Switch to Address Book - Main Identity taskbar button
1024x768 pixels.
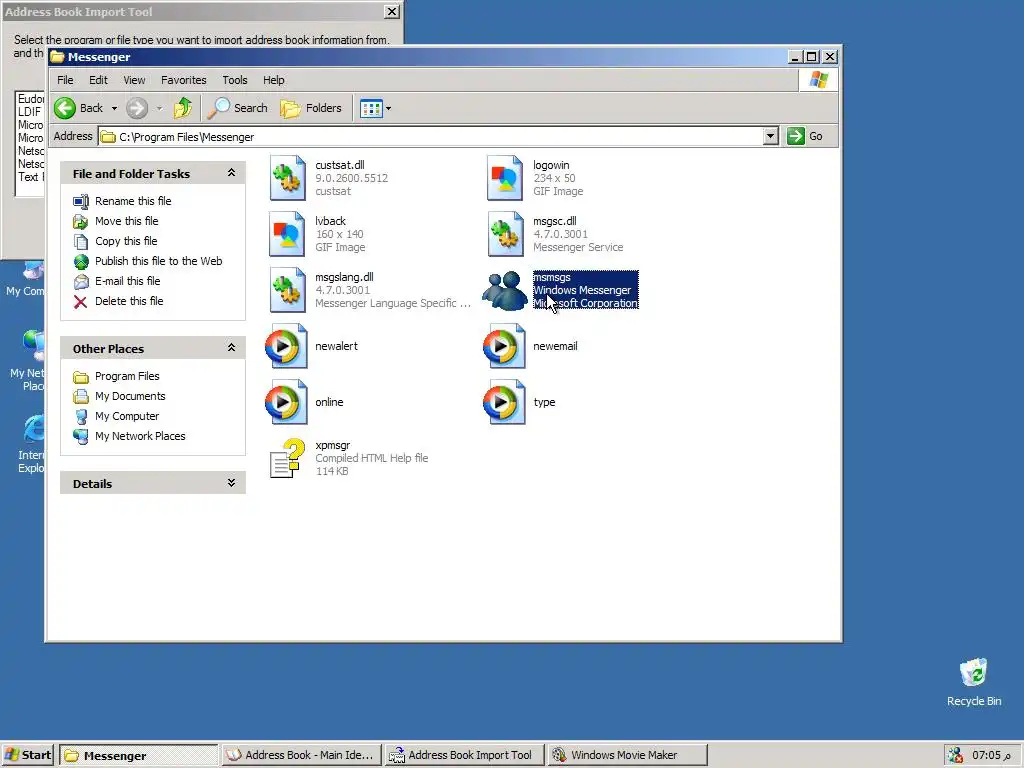pos(302,755)
